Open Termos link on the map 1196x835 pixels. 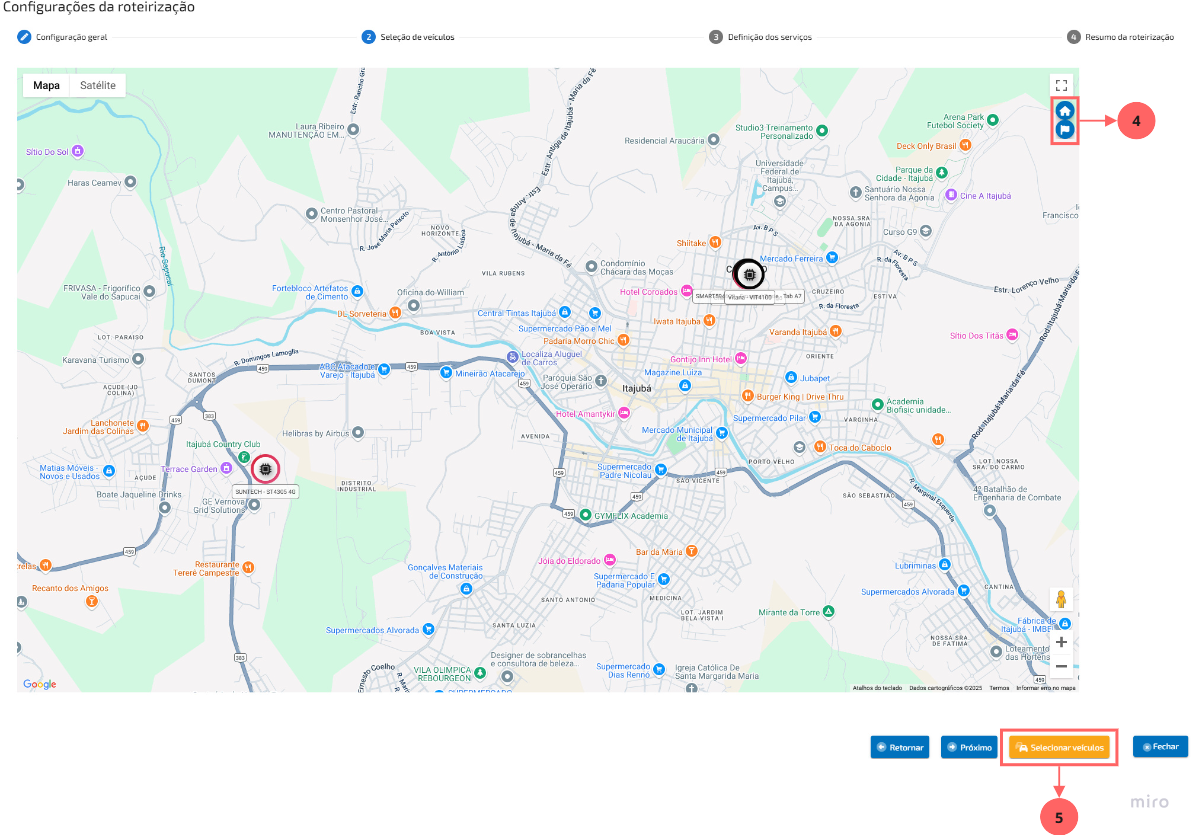coord(999,688)
